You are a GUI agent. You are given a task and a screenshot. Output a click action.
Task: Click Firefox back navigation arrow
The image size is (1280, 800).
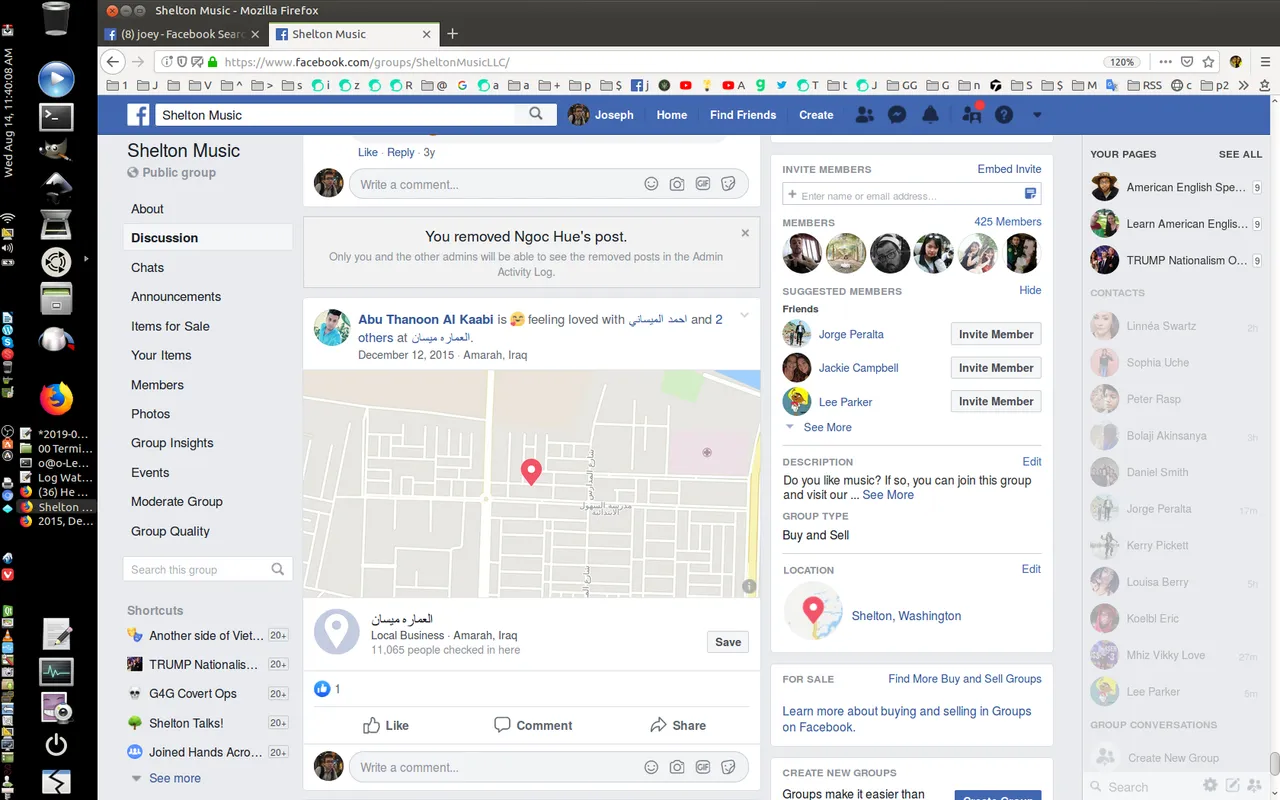coord(114,62)
